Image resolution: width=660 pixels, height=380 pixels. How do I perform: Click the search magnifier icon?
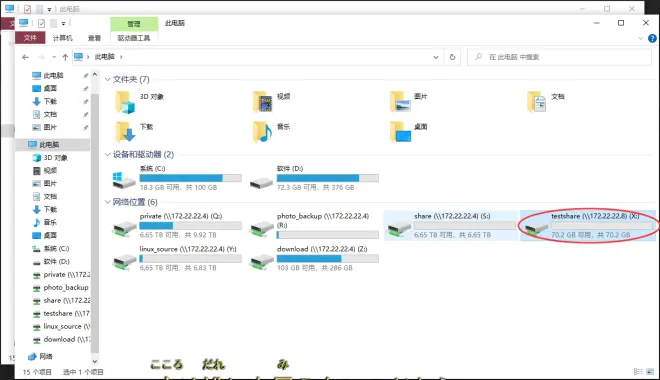pos(479,57)
